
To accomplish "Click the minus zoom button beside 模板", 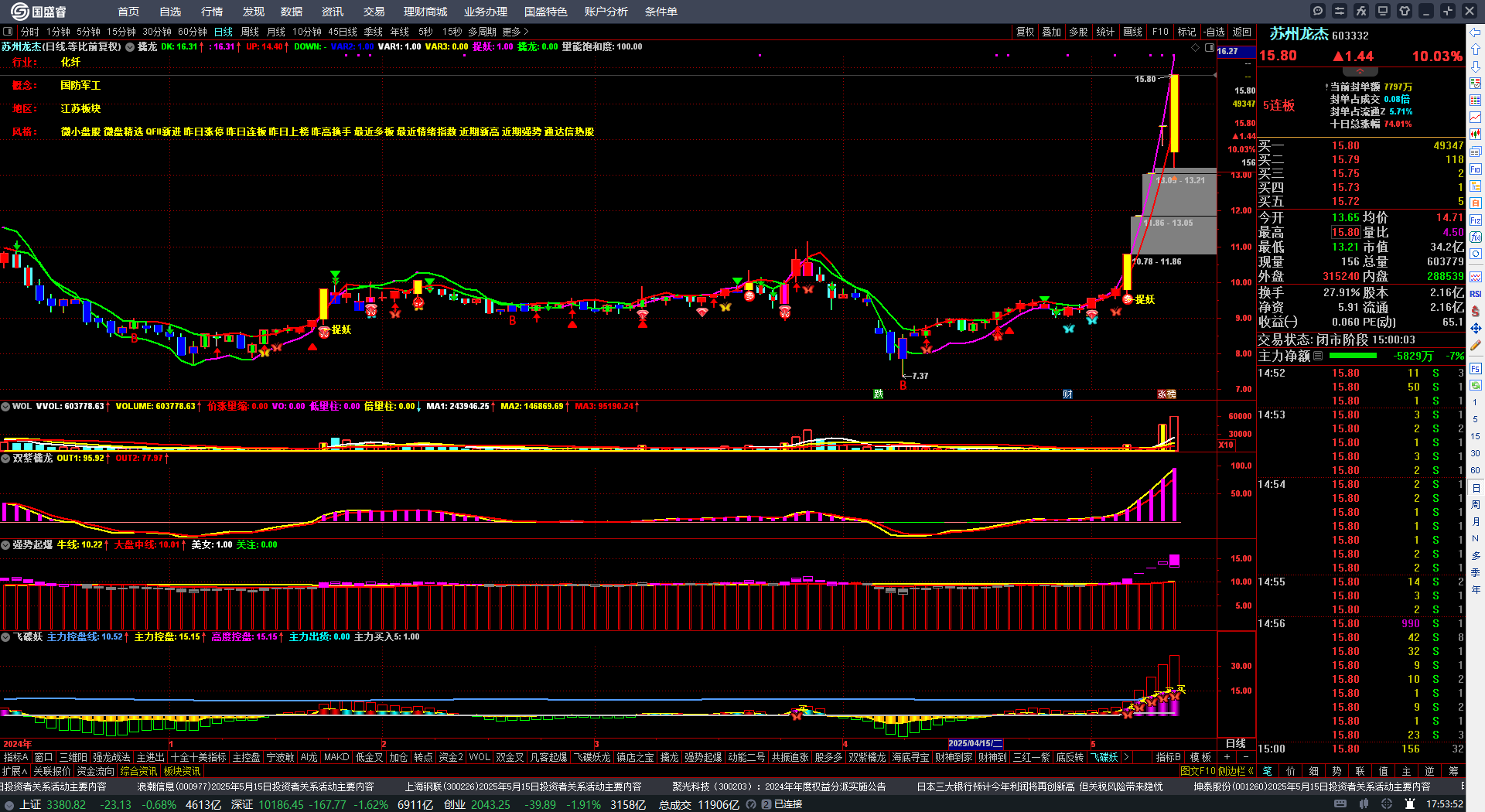I will [x=1245, y=757].
